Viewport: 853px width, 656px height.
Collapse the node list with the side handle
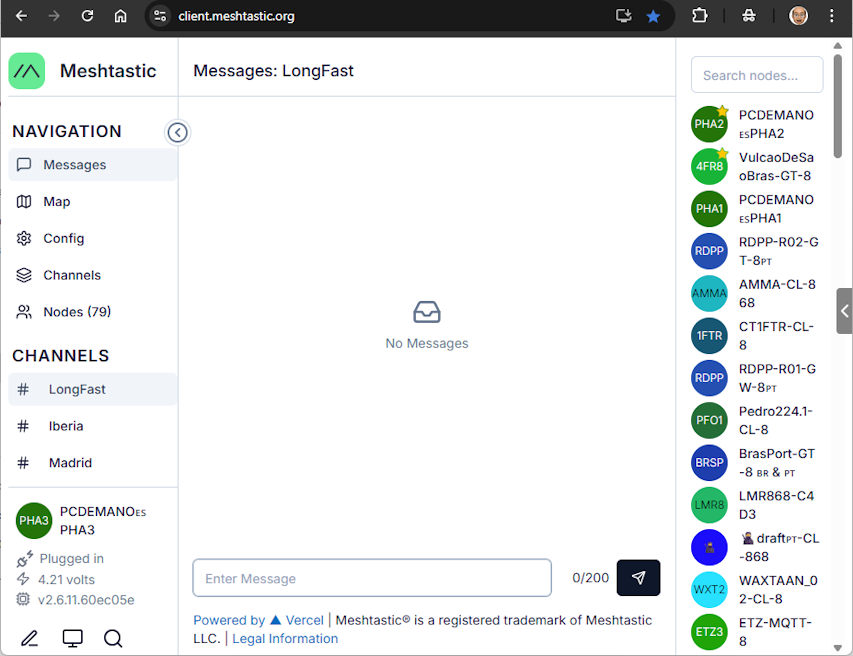(x=844, y=311)
